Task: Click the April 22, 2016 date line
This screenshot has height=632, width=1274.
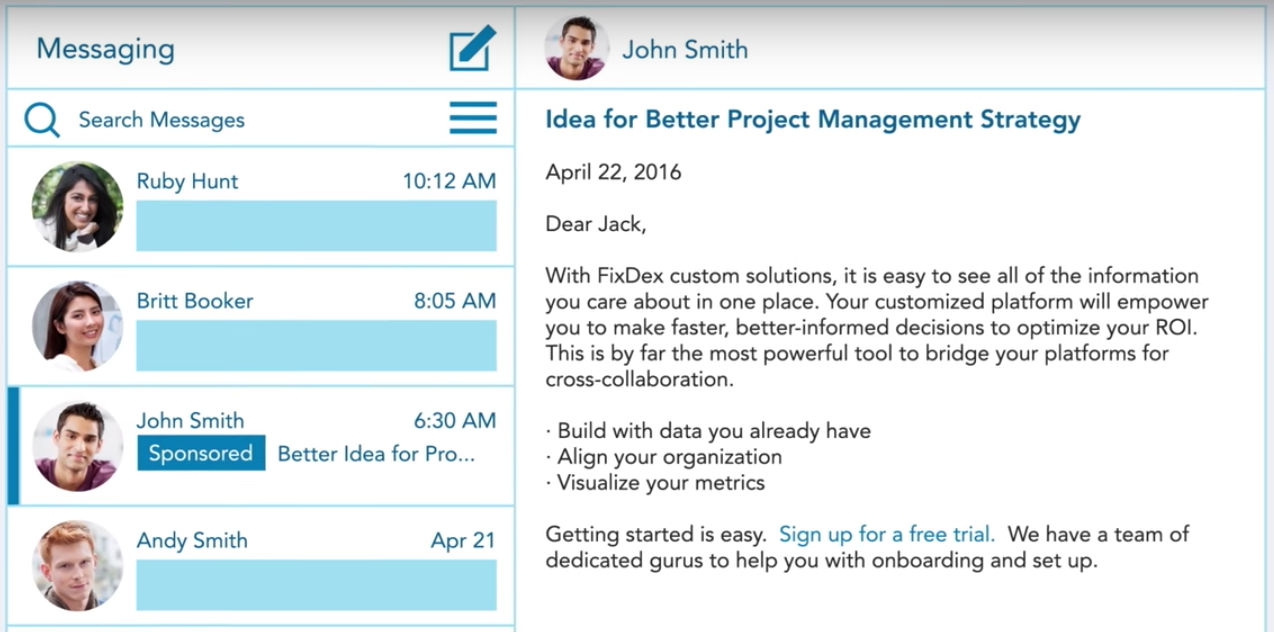Action: click(x=613, y=172)
